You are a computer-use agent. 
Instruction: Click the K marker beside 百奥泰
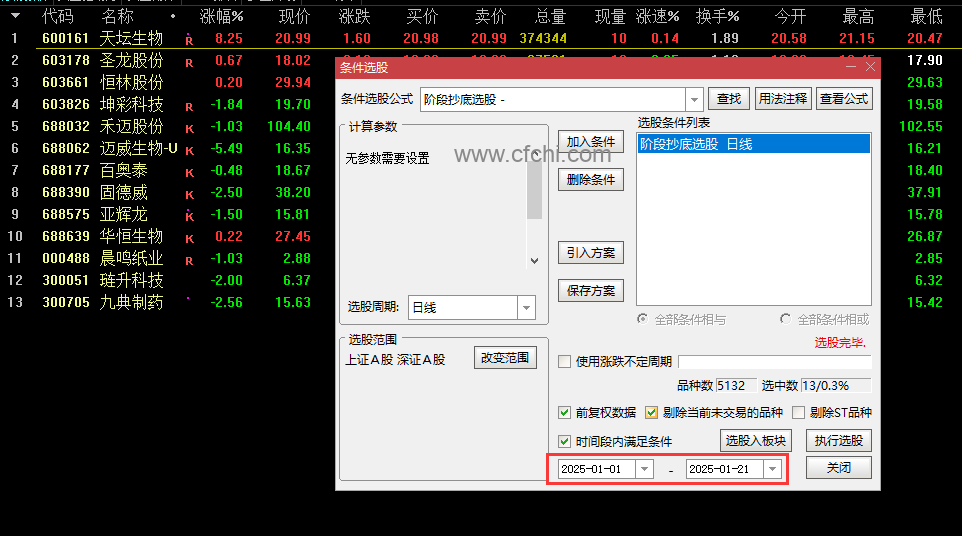coord(190,173)
